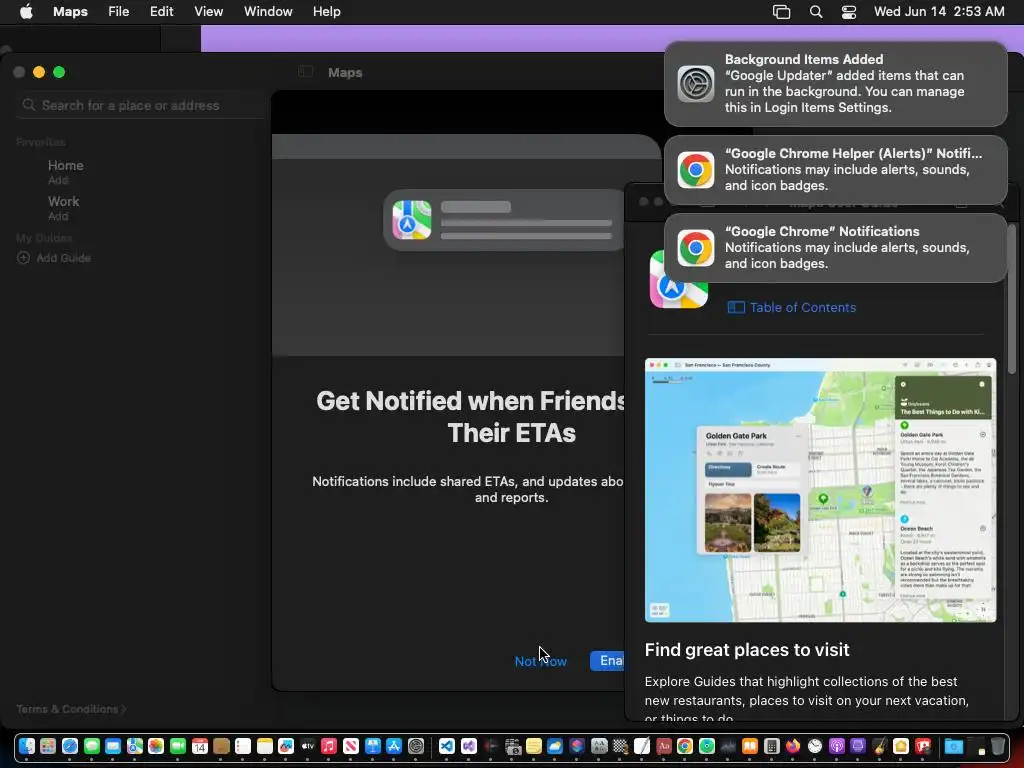Open Books from the Dock
The height and width of the screenshot is (768, 1024).
(x=750, y=746)
